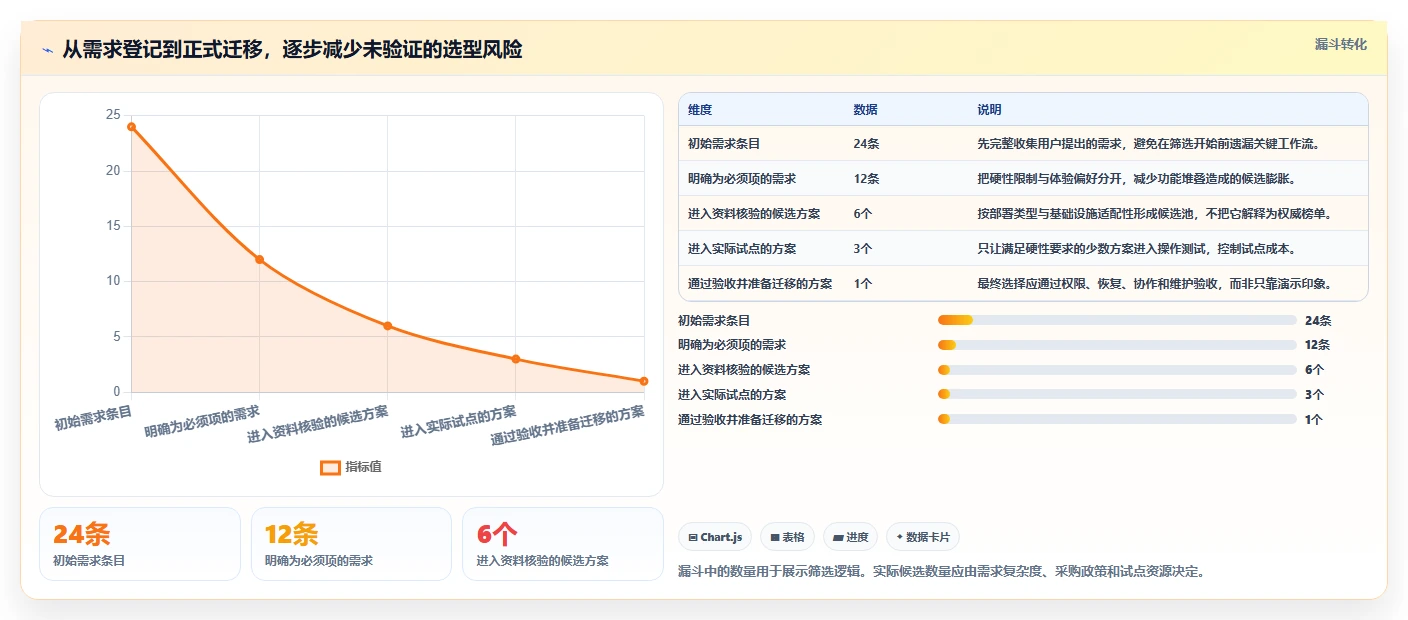This screenshot has width=1408, height=620.
Task: Click the chart data point at 通过验收并准备迁移的方案
Action: [x=643, y=381]
